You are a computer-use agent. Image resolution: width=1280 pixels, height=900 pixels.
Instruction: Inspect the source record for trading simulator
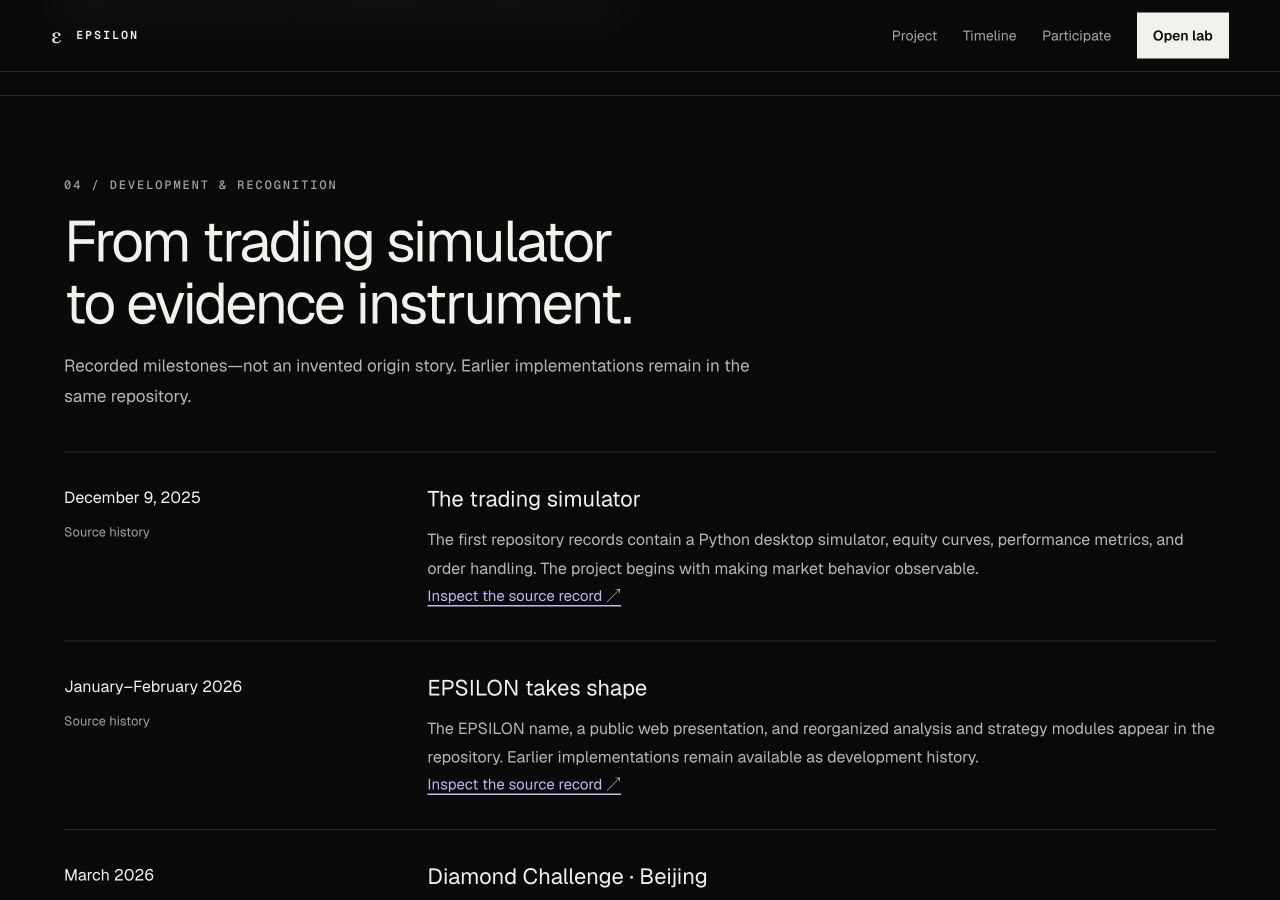click(524, 596)
